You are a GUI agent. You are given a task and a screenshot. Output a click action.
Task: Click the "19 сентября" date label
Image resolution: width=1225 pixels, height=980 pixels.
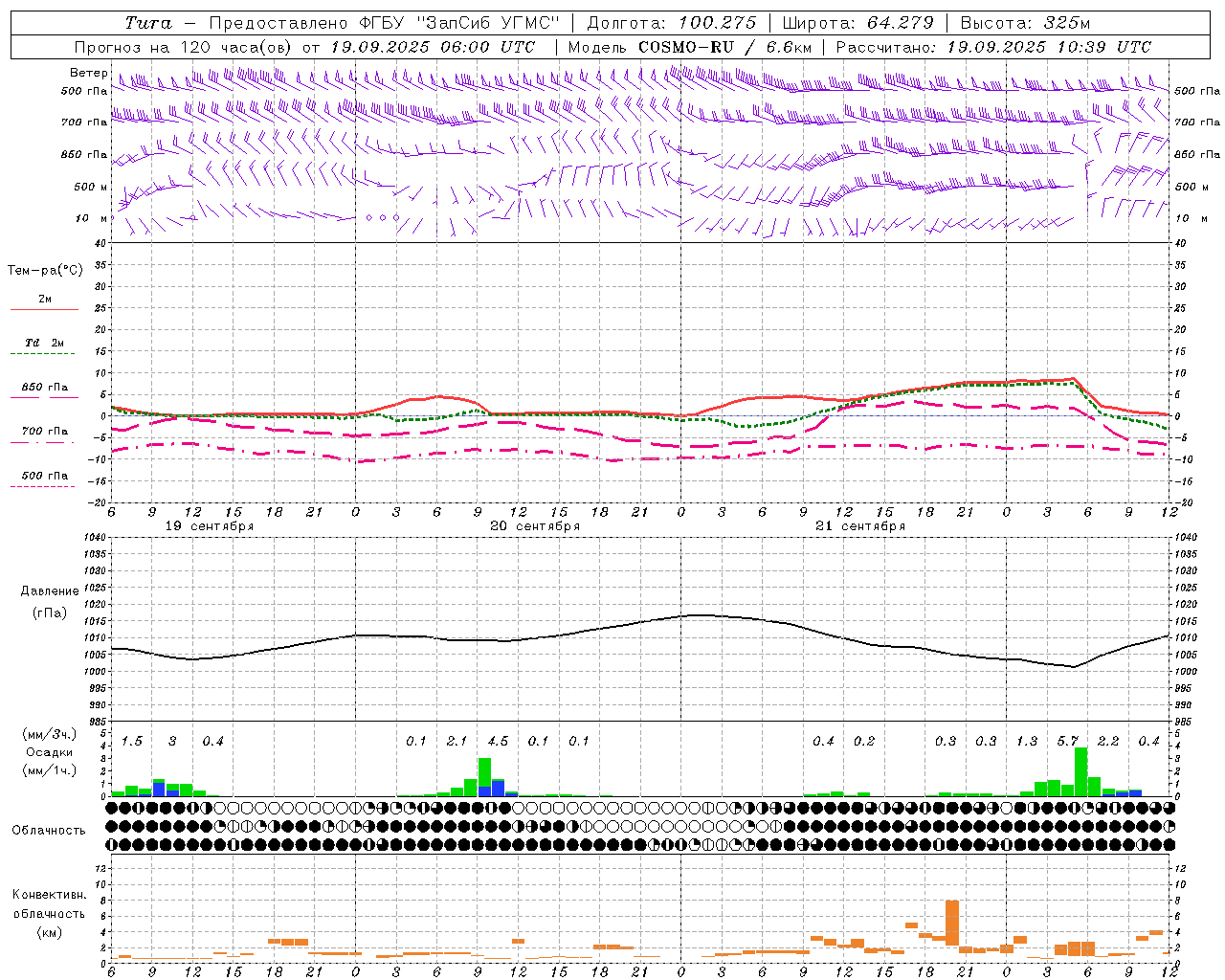point(210,526)
